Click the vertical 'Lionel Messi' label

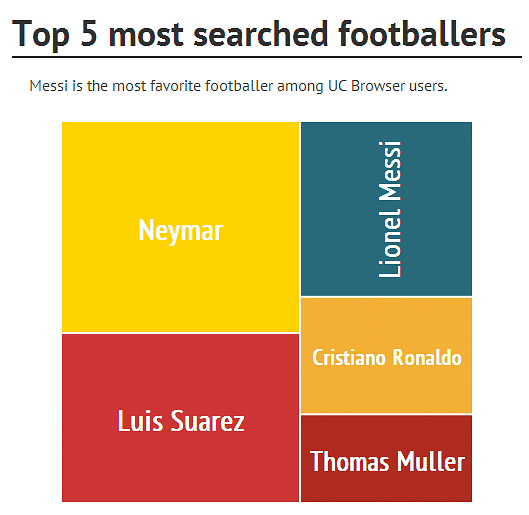[390, 209]
